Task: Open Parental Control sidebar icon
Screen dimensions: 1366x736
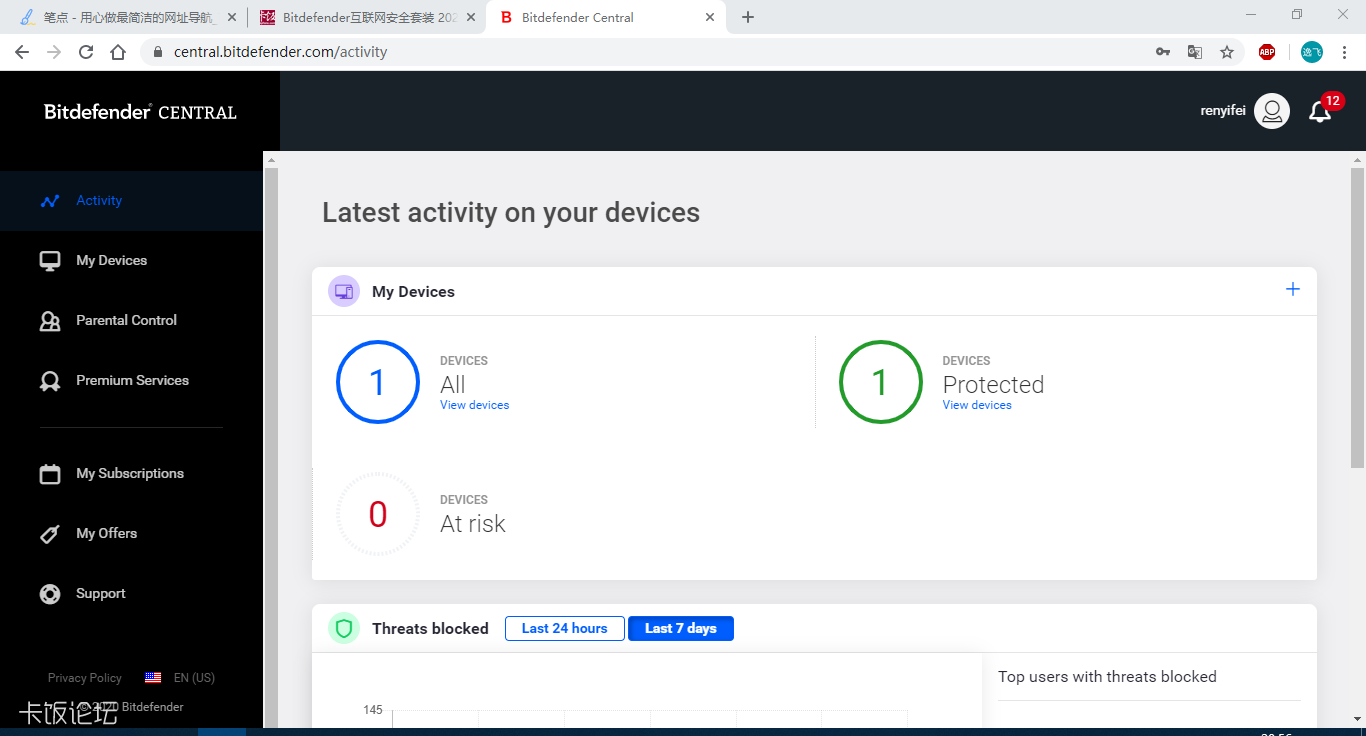Action: tap(50, 321)
